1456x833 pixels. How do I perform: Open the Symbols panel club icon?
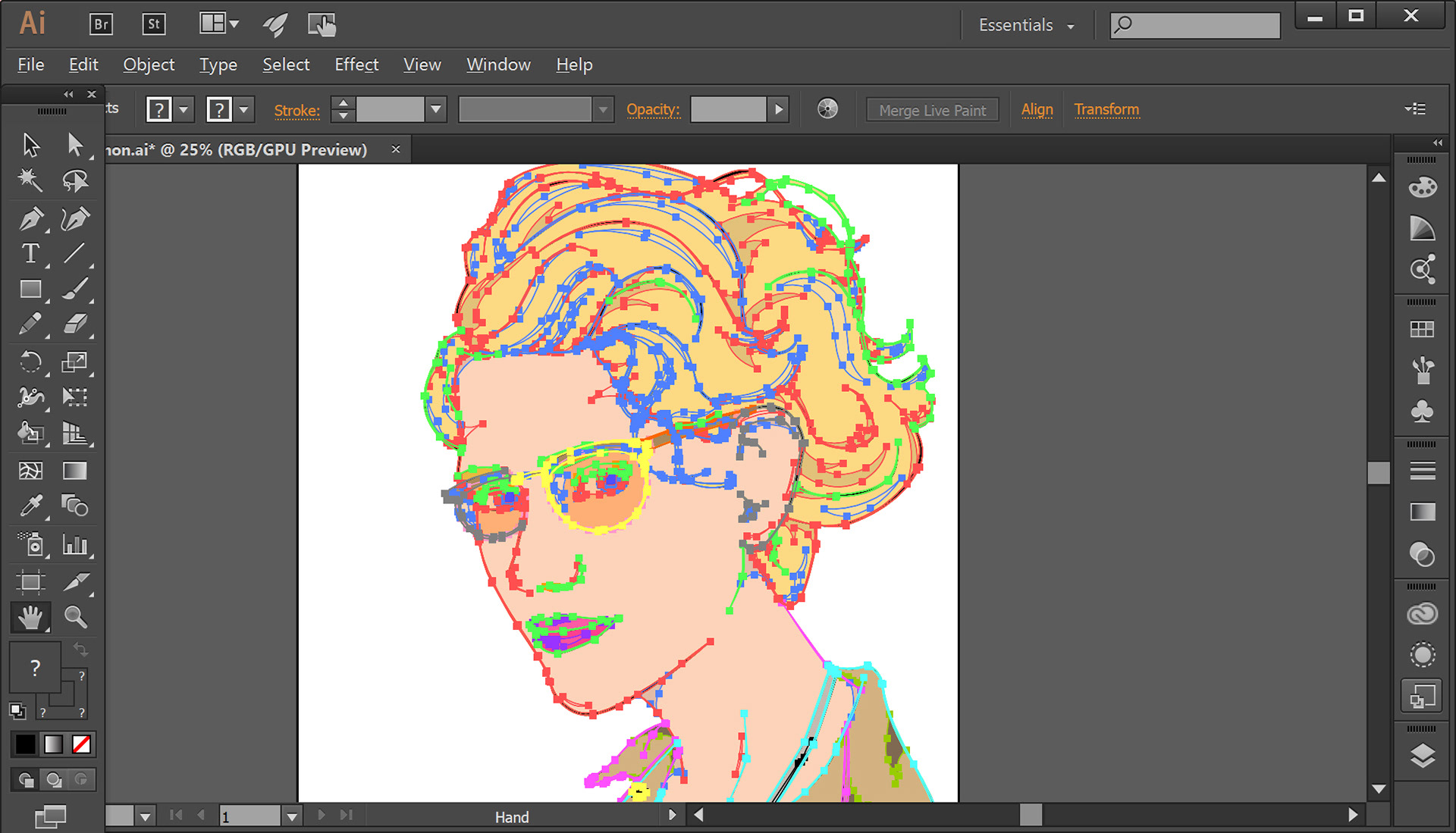click(x=1423, y=411)
